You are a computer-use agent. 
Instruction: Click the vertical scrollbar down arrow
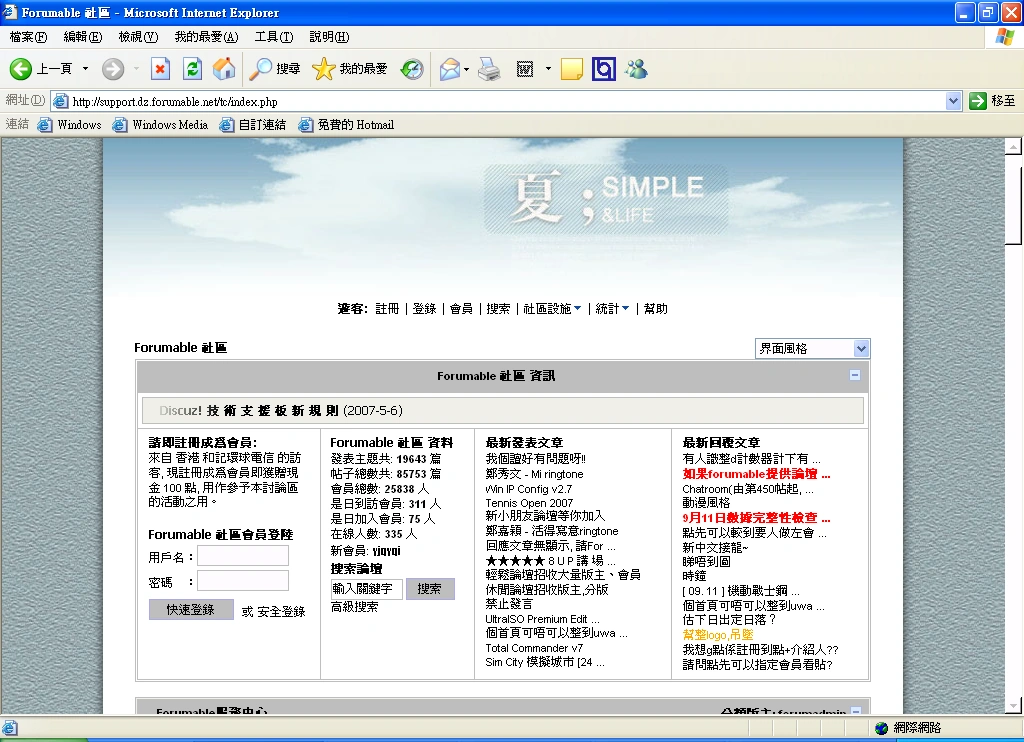coord(1013,705)
